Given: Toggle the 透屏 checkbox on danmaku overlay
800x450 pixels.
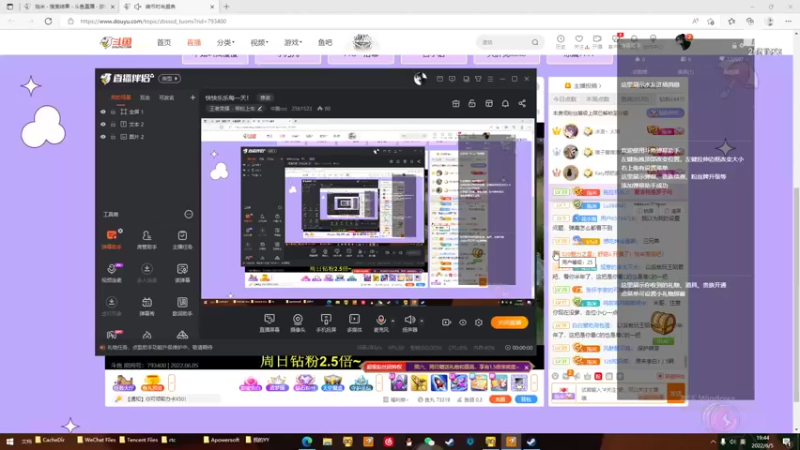Looking at the screenshot, I should tap(667, 211).
